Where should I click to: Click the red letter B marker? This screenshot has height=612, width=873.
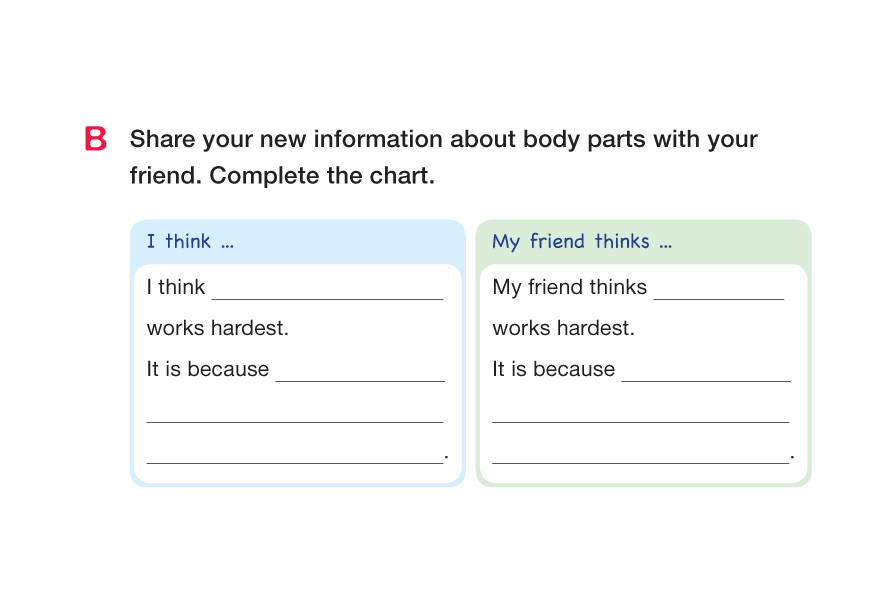coord(96,139)
